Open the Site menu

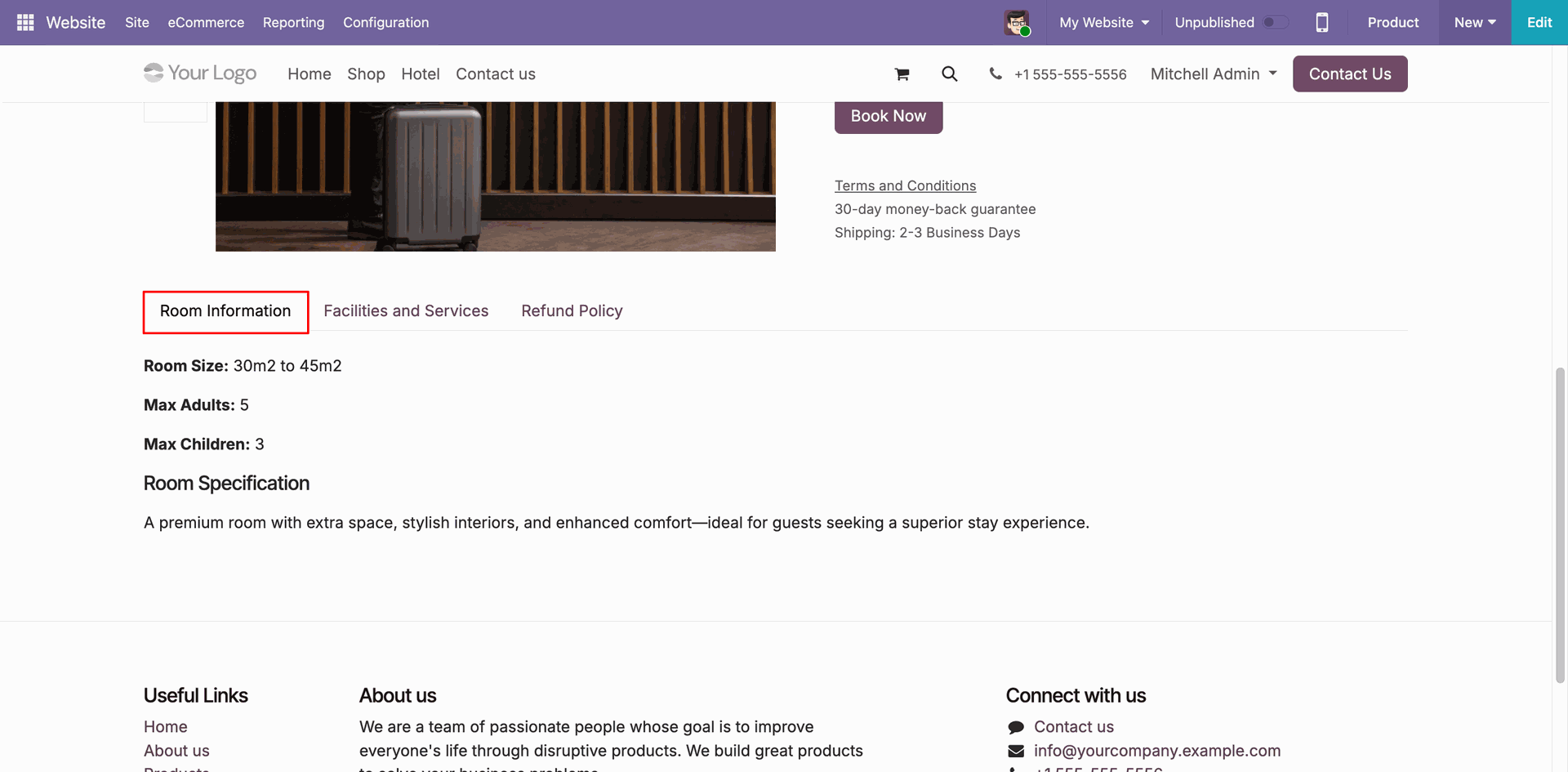[137, 22]
